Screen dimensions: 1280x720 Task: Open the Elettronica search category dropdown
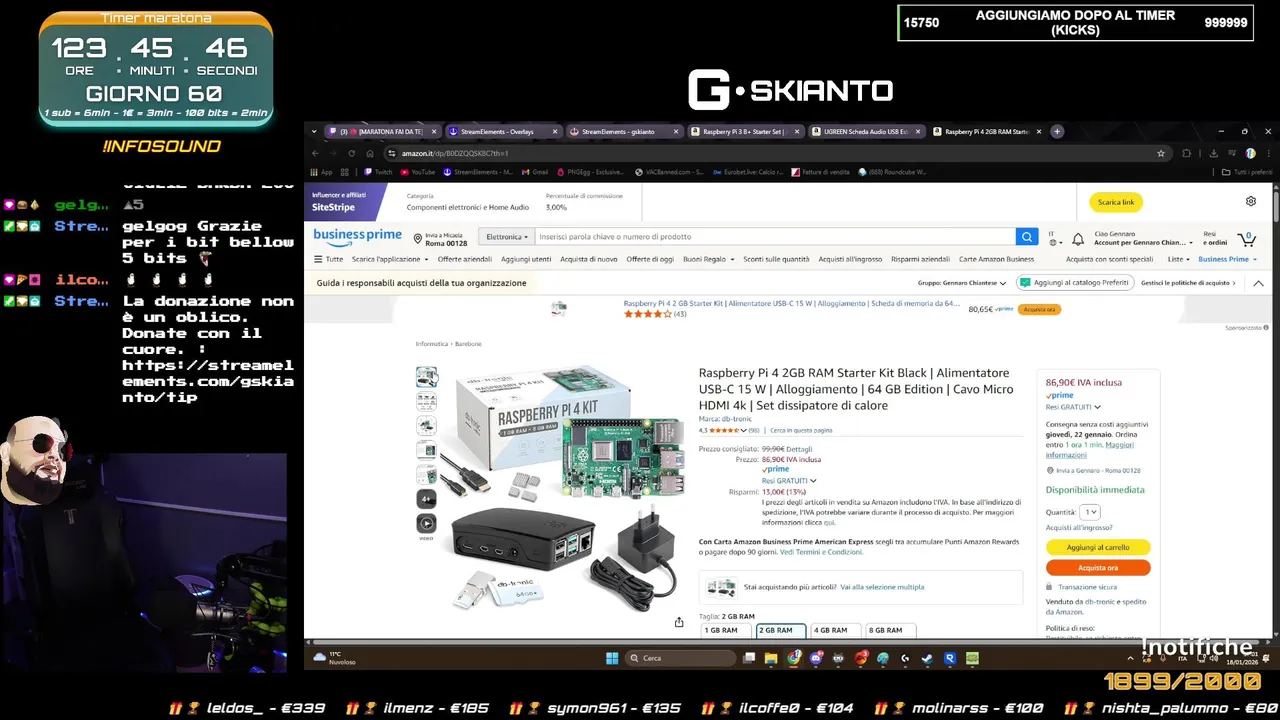tap(506, 237)
